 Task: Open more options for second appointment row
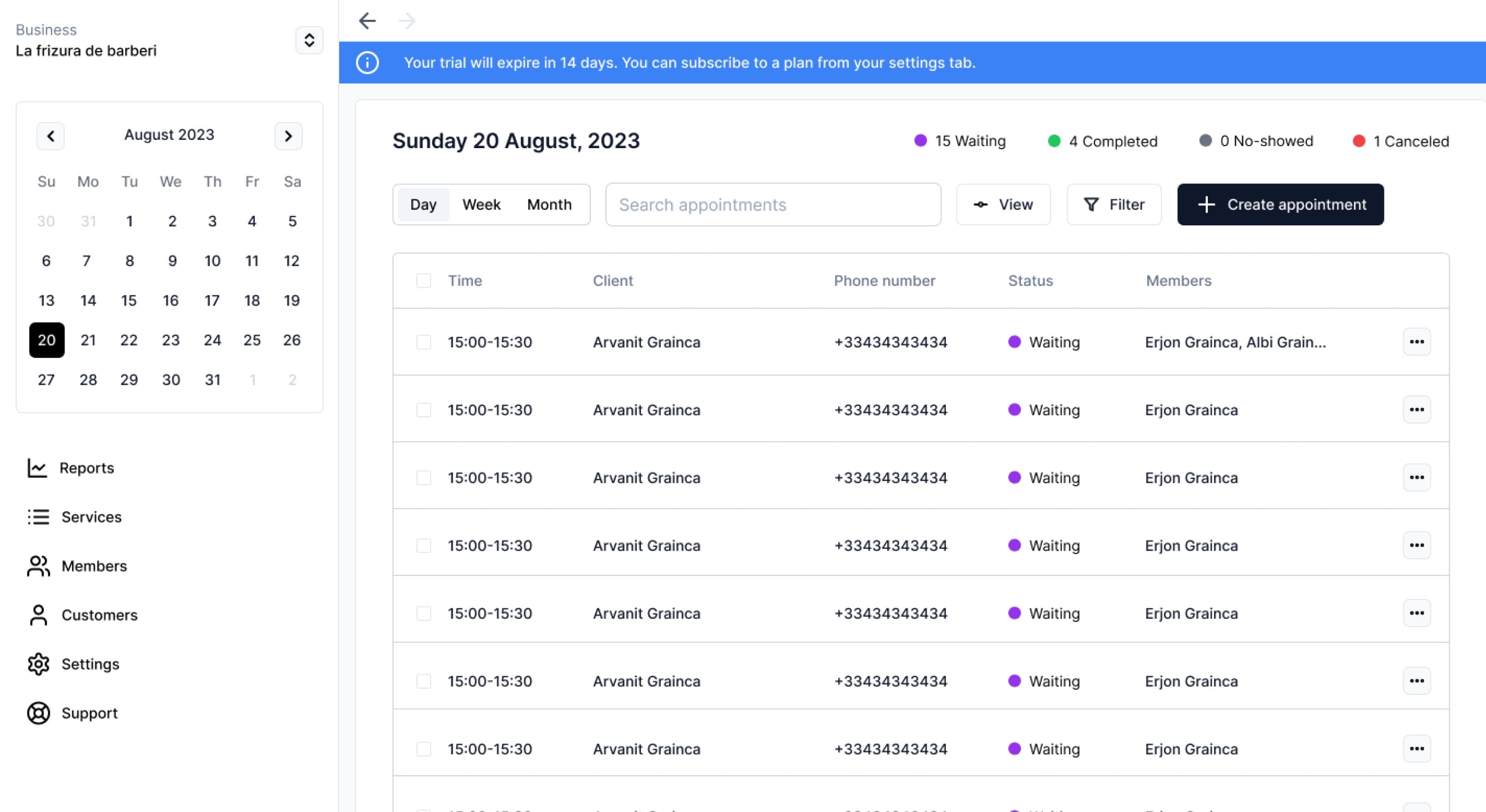pyautogui.click(x=1417, y=409)
